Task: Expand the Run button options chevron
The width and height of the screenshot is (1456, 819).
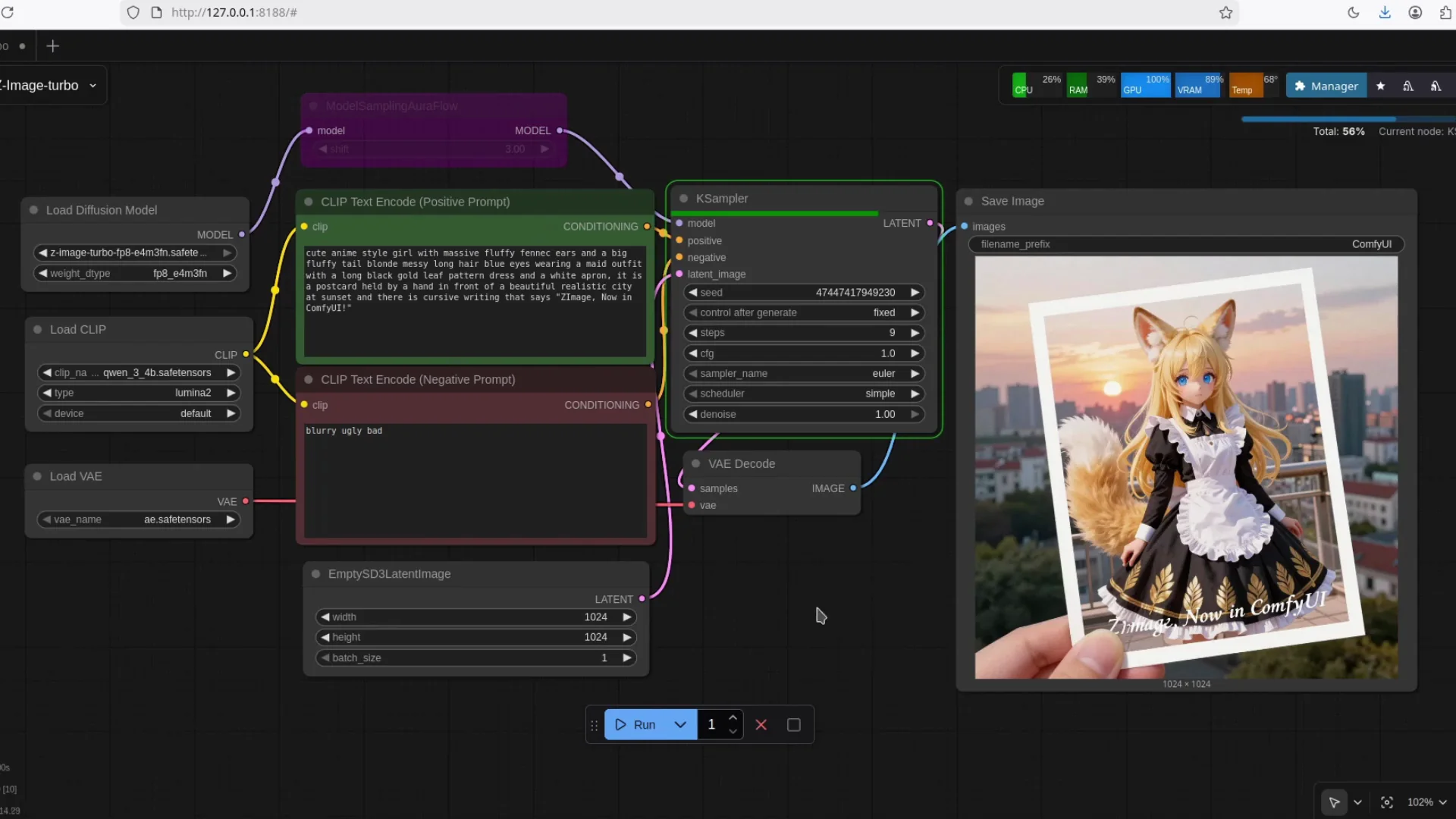Action: (x=680, y=724)
